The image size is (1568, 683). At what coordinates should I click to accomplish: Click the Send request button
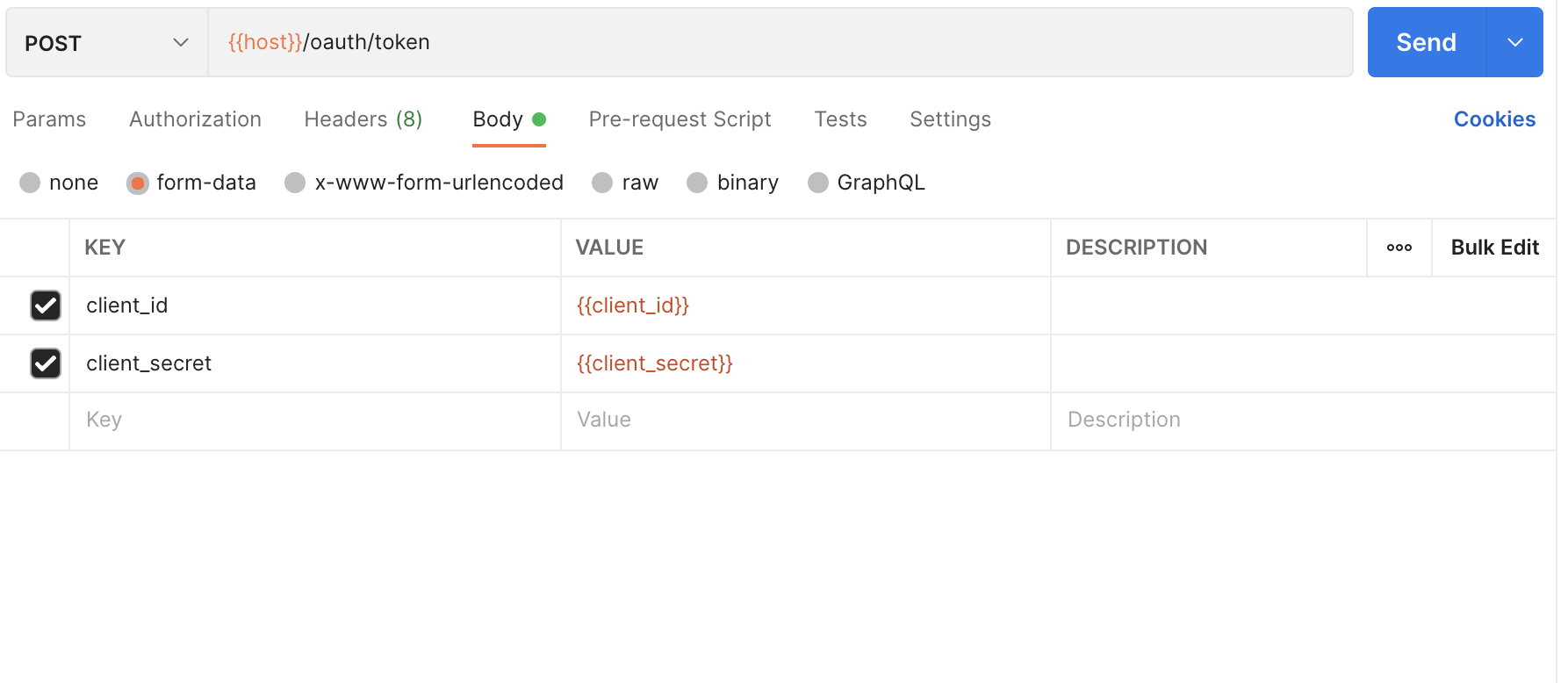[1426, 42]
